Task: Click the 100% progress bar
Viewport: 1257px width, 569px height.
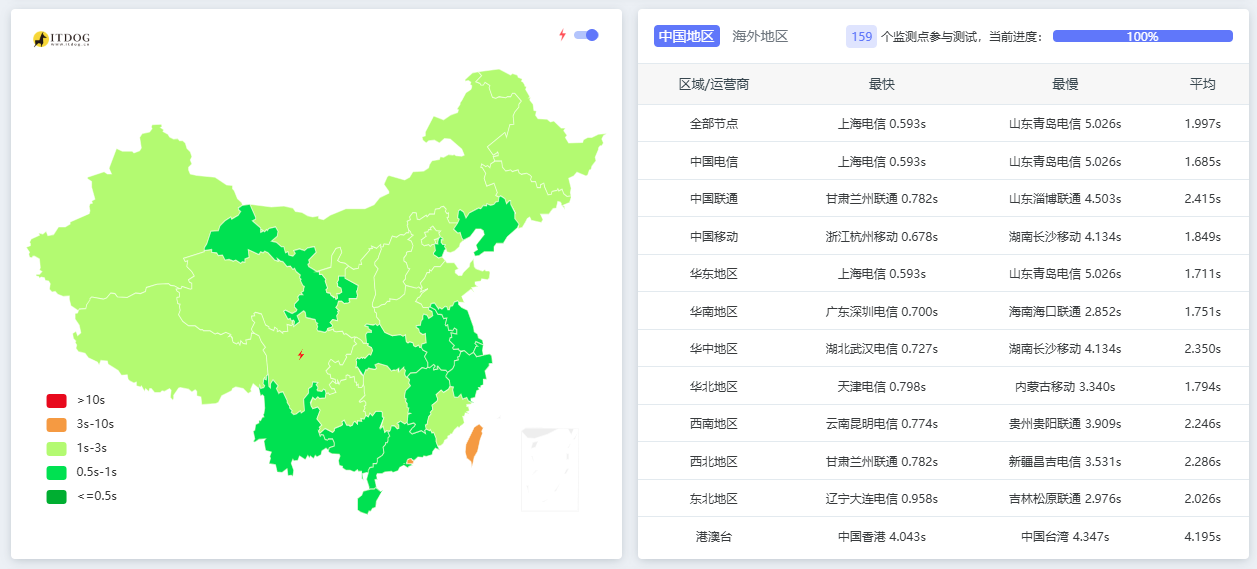Action: (x=1142, y=36)
